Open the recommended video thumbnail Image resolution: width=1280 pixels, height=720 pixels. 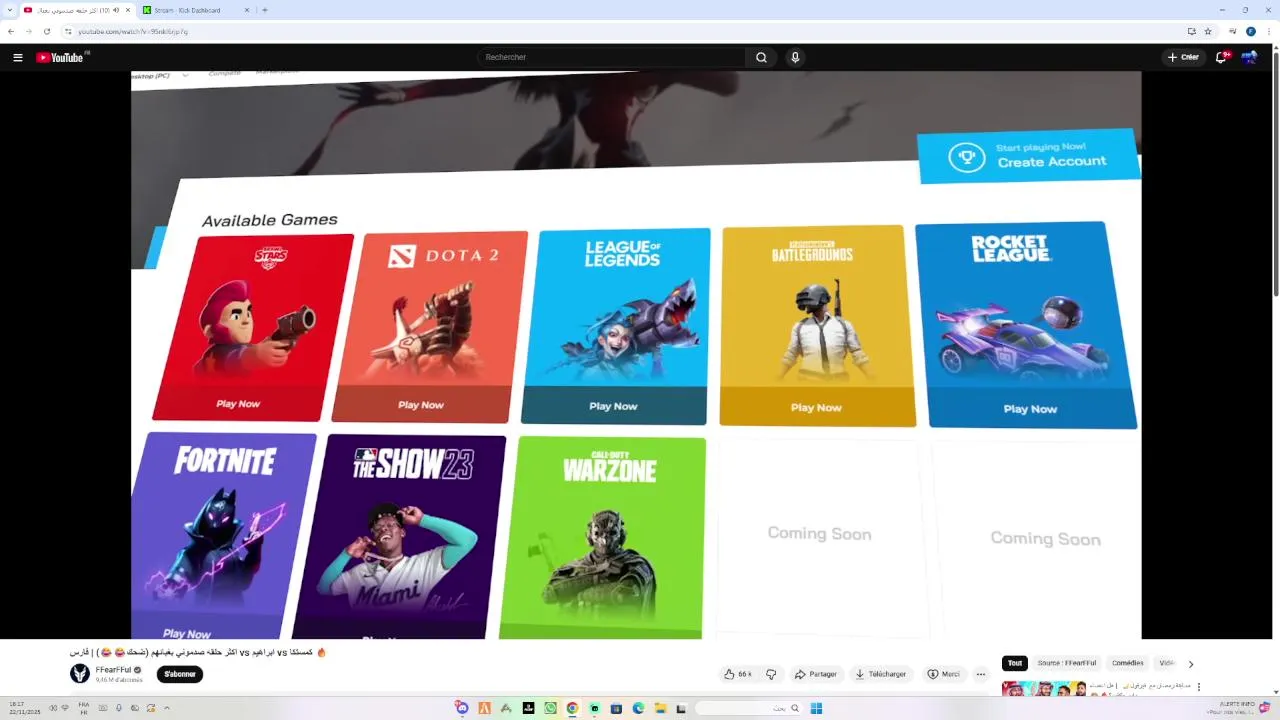tap(1044, 689)
